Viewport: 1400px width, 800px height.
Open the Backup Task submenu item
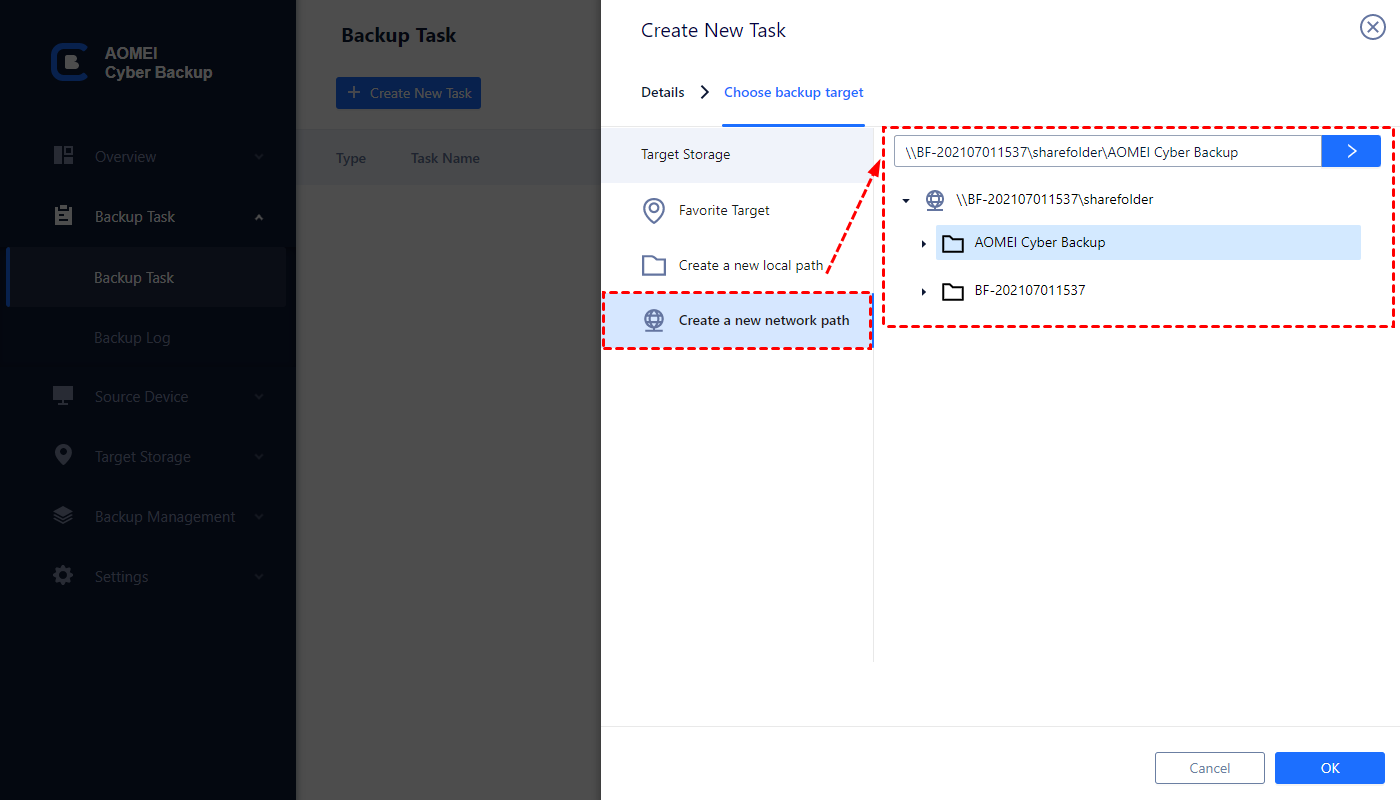[x=147, y=278]
